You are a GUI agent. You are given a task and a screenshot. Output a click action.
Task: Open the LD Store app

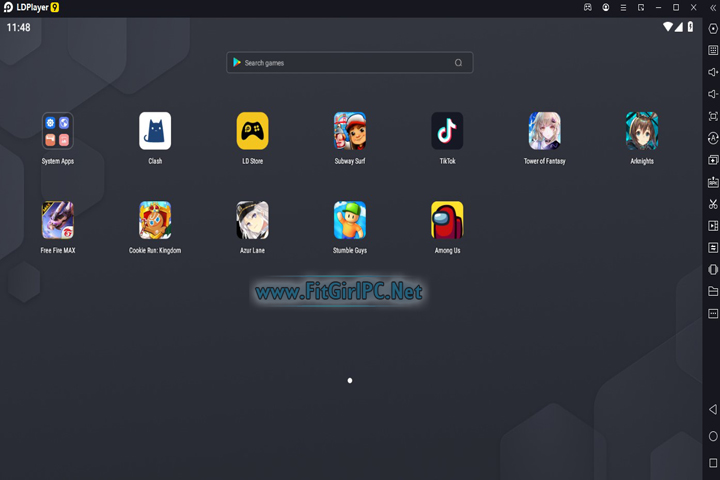(x=252, y=131)
